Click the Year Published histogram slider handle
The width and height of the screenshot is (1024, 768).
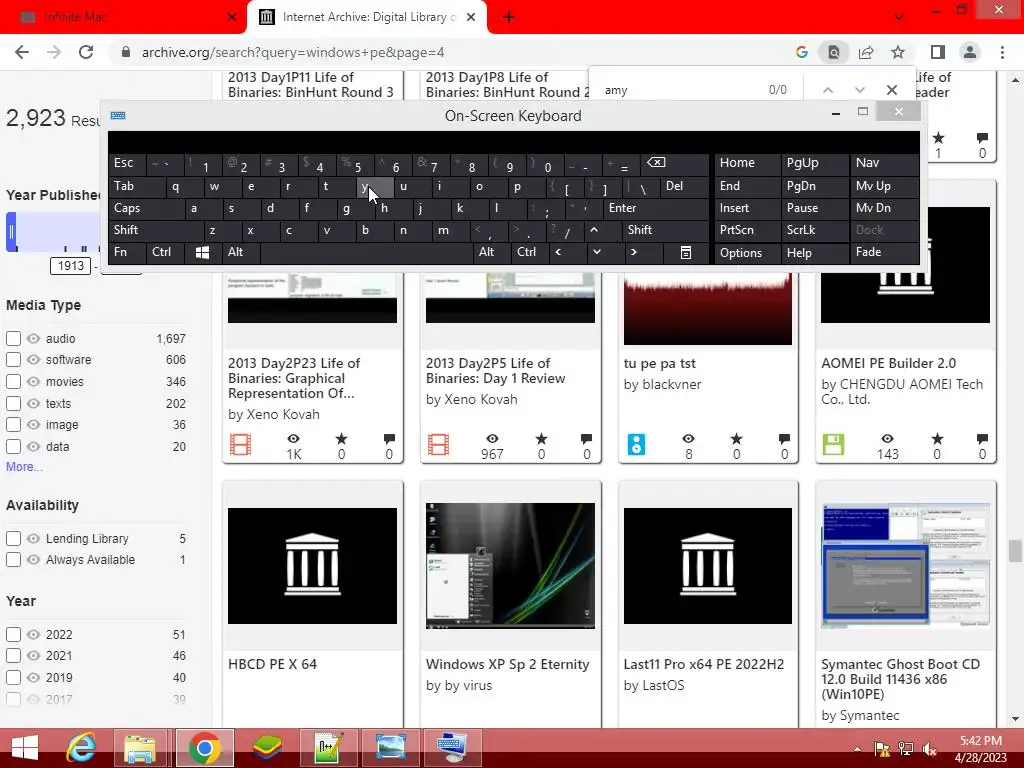(11, 232)
